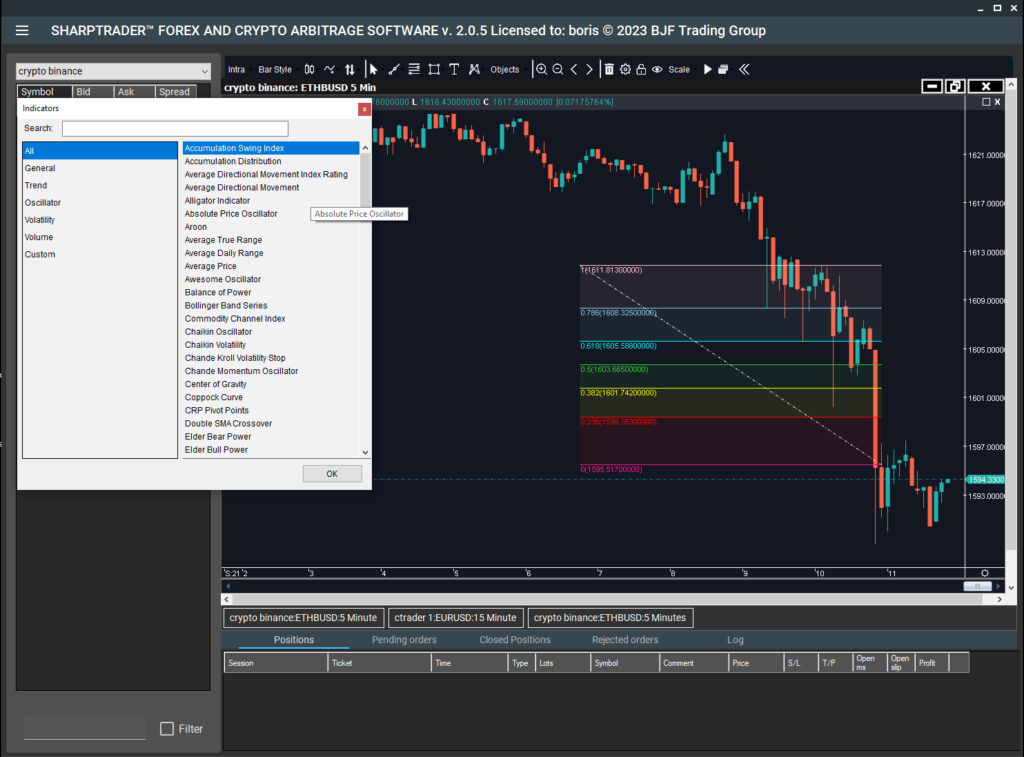The width and height of the screenshot is (1024, 757).
Task: Click OK in Indicators dialog
Action: coord(332,474)
